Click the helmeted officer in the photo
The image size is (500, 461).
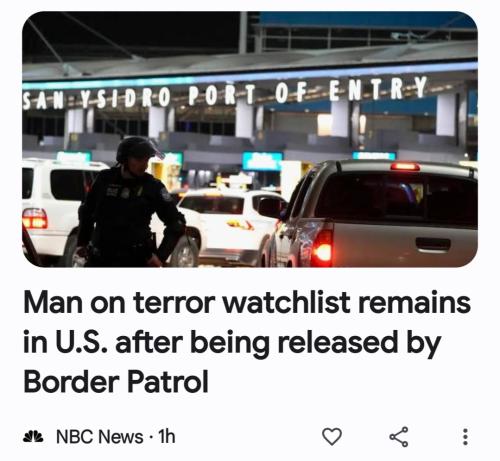tap(131, 203)
